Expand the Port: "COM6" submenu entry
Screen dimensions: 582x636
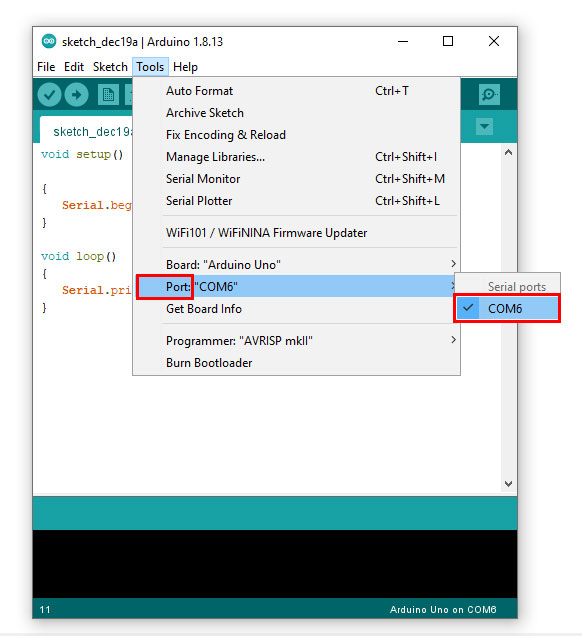pos(297,286)
